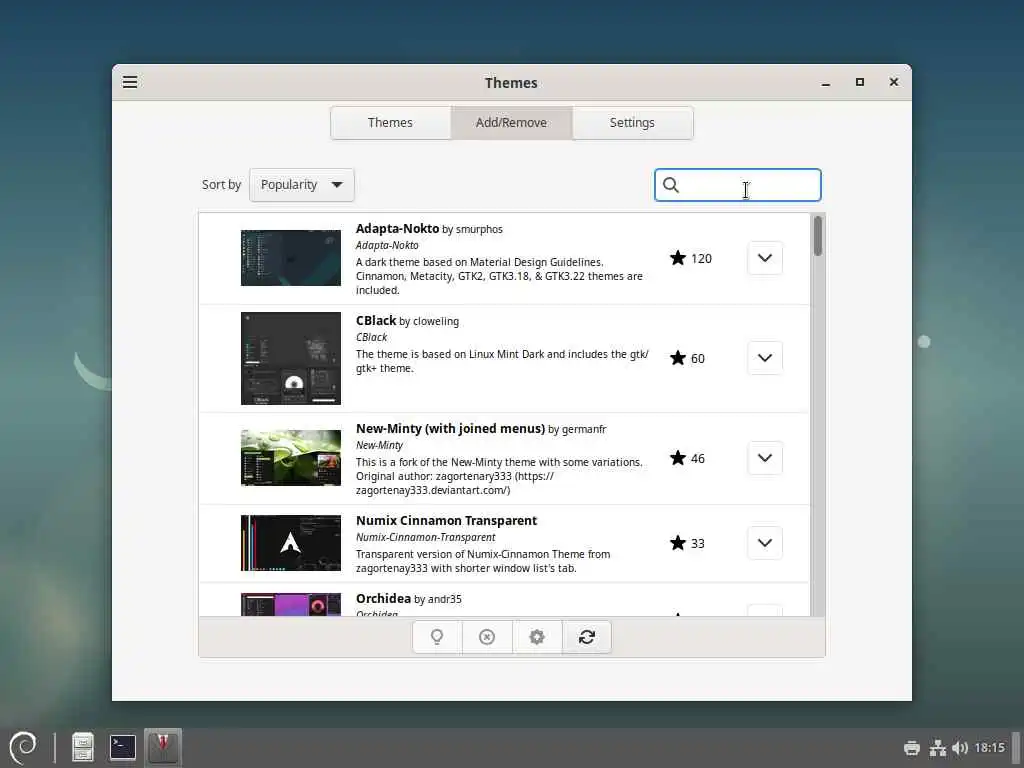Click the volume speaker tray icon

[960, 748]
